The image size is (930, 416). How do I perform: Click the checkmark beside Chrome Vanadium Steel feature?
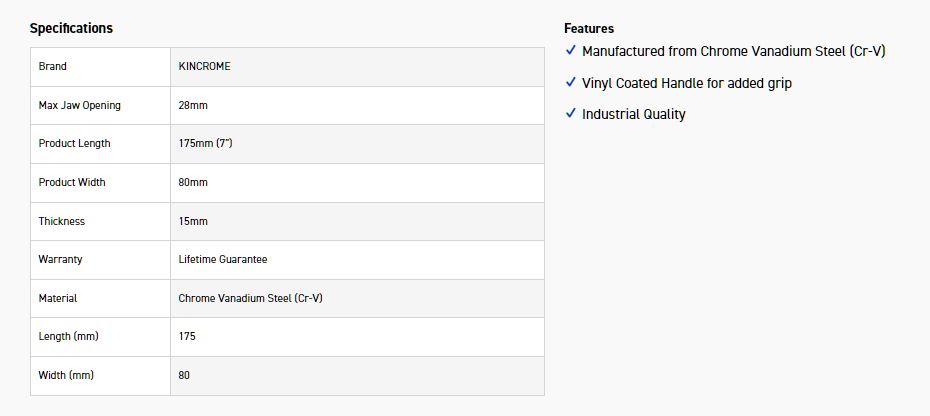(x=571, y=50)
